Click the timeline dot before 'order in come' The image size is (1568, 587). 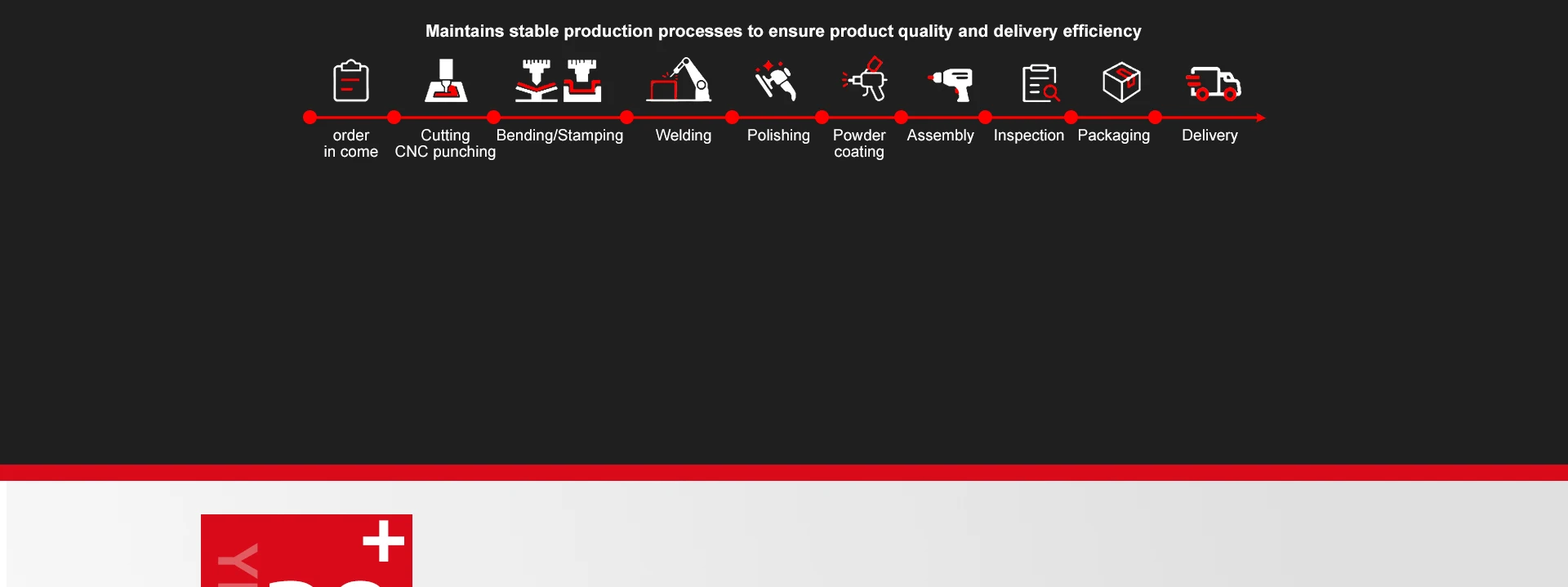pos(310,118)
